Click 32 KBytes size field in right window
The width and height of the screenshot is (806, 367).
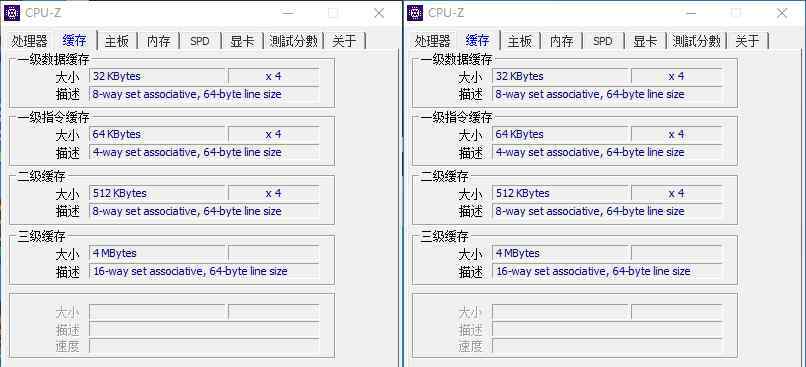560,76
